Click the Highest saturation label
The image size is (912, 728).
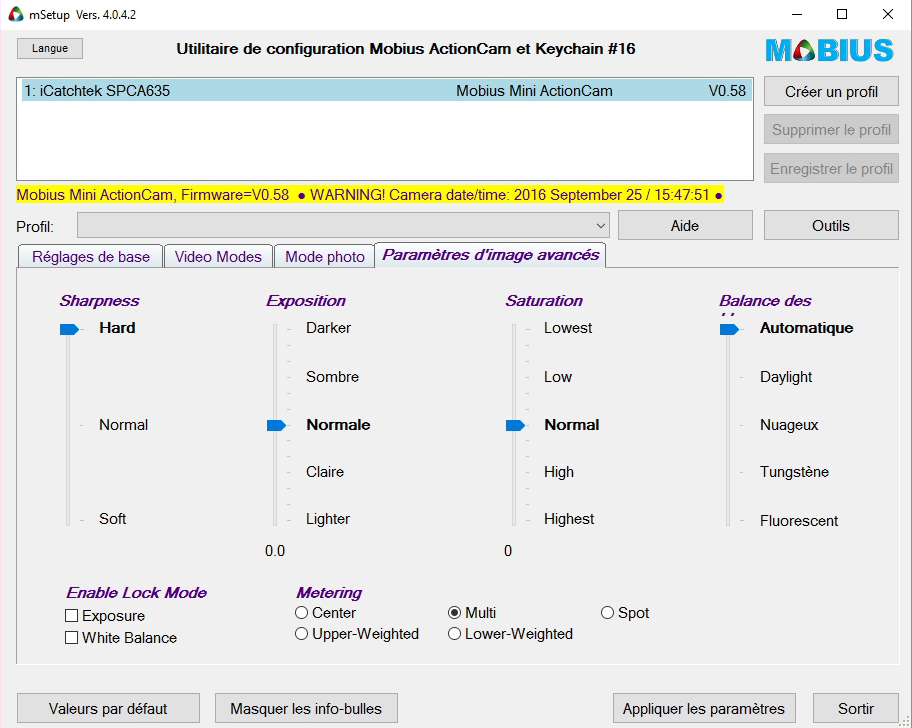569,519
